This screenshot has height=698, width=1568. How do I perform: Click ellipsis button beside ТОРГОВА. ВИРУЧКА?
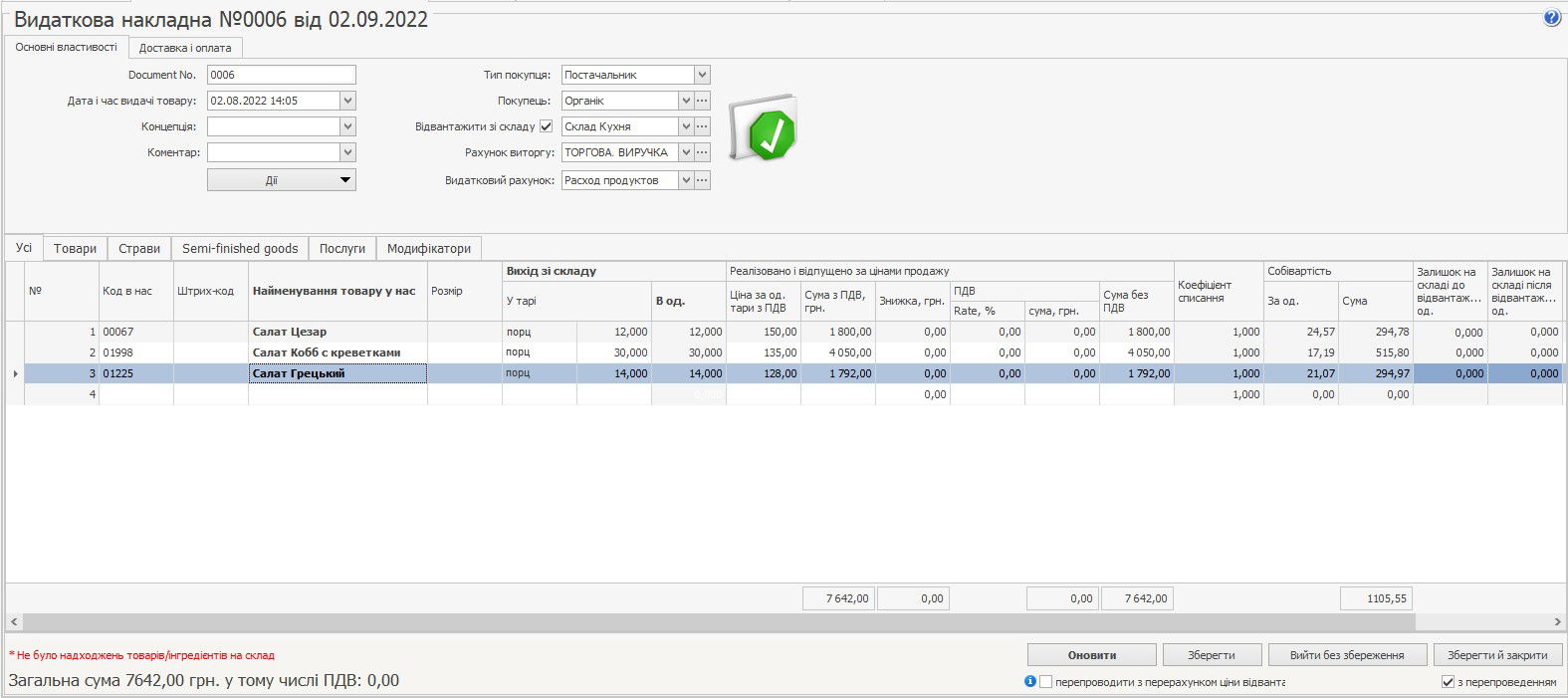[x=702, y=152]
